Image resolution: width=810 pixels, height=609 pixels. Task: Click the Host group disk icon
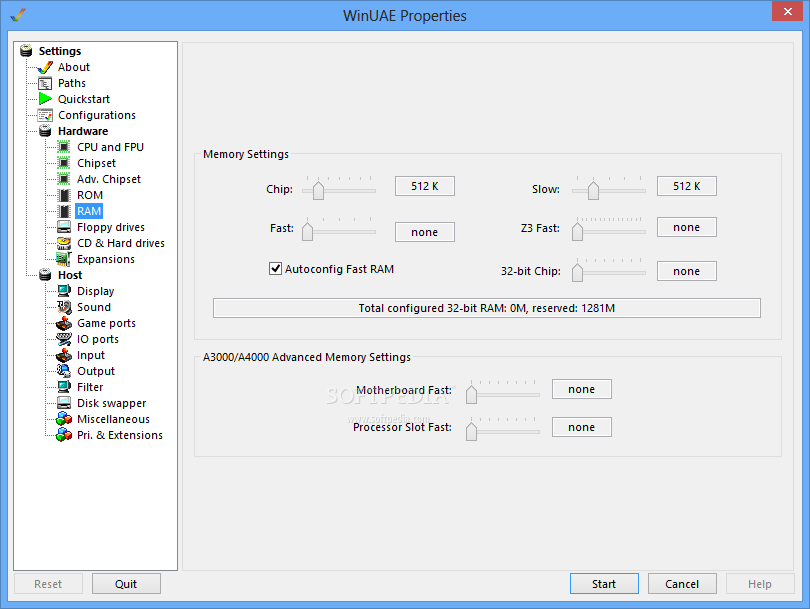click(x=45, y=275)
